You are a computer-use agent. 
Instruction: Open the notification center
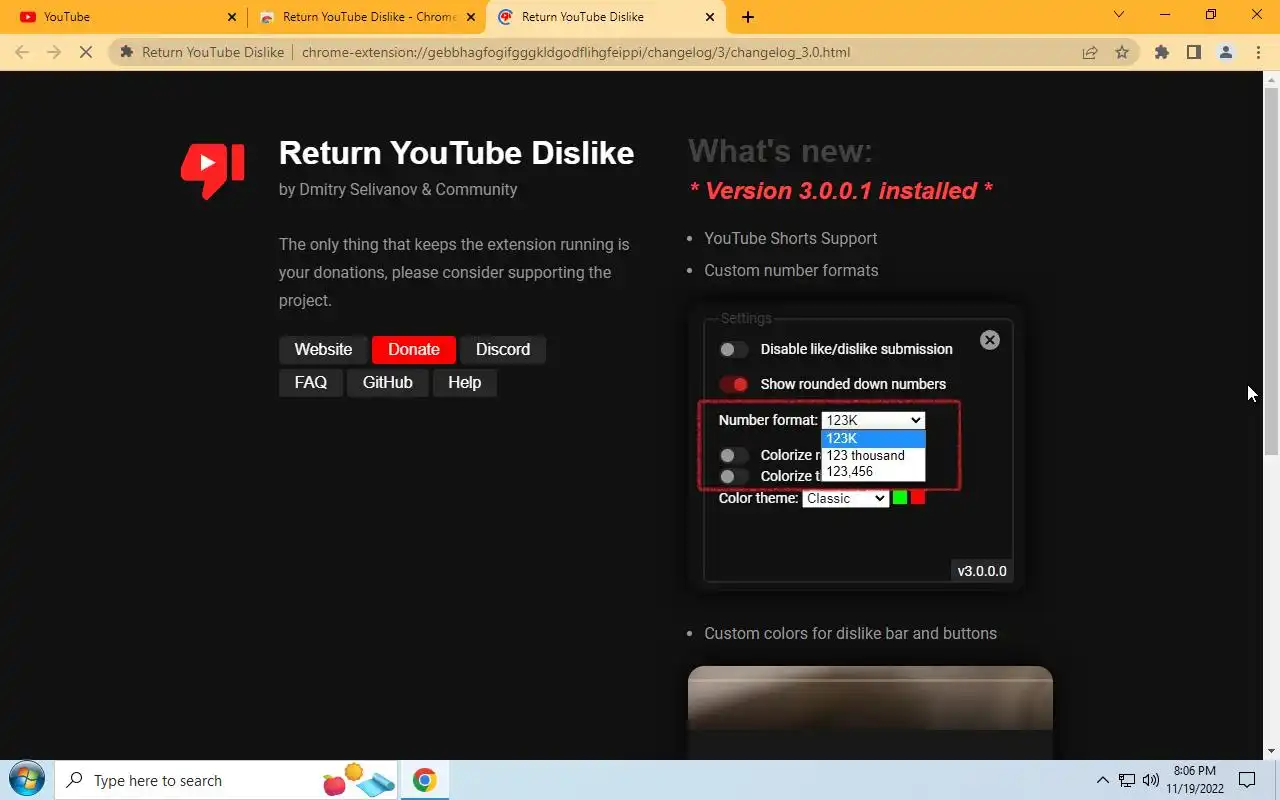[1247, 780]
